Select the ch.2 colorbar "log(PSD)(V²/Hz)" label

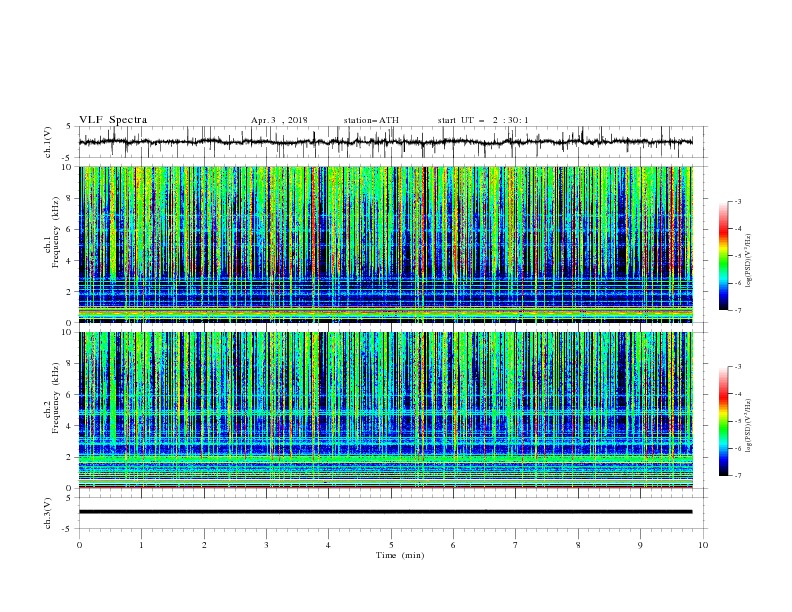pyautogui.click(x=749, y=426)
